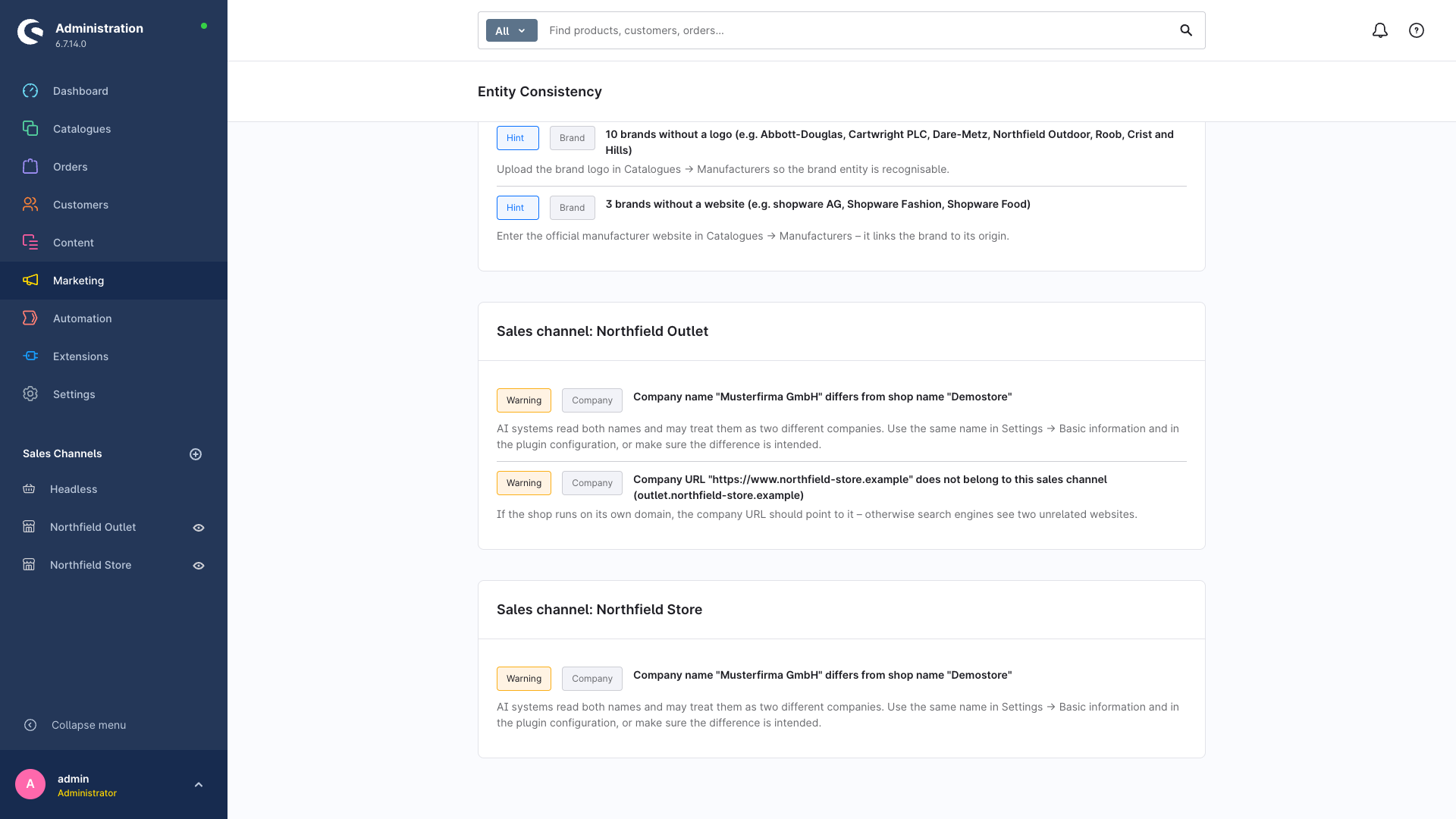Click the Hint badge for brands without logo
Image resolution: width=1456 pixels, height=819 pixels.
518,138
